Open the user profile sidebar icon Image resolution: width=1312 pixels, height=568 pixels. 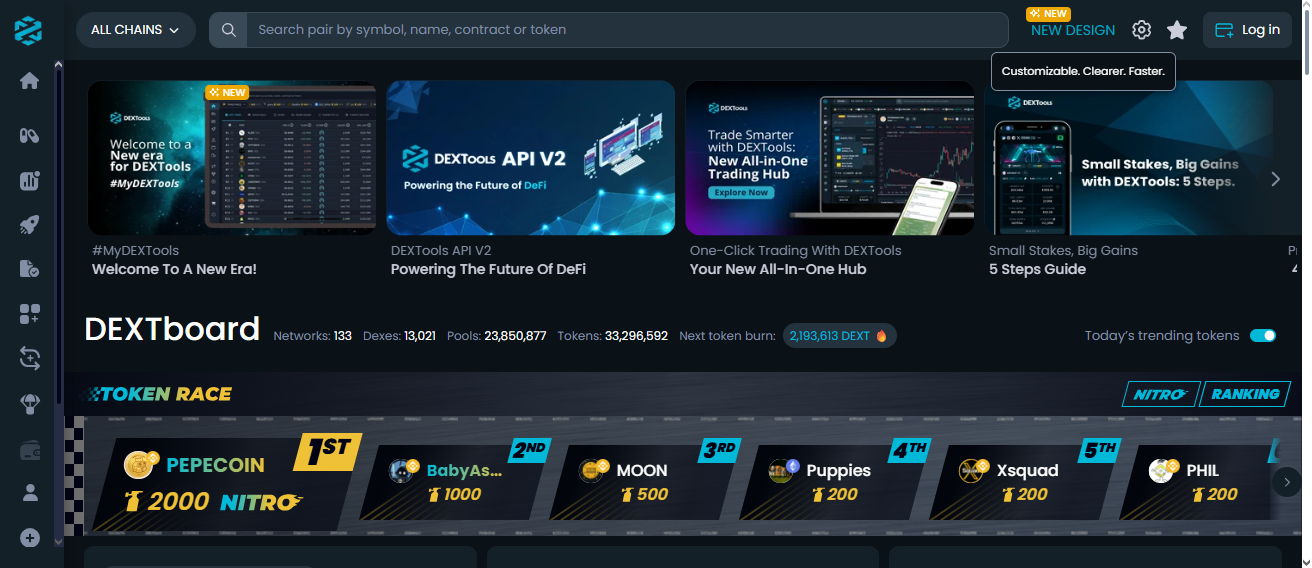coord(29,492)
